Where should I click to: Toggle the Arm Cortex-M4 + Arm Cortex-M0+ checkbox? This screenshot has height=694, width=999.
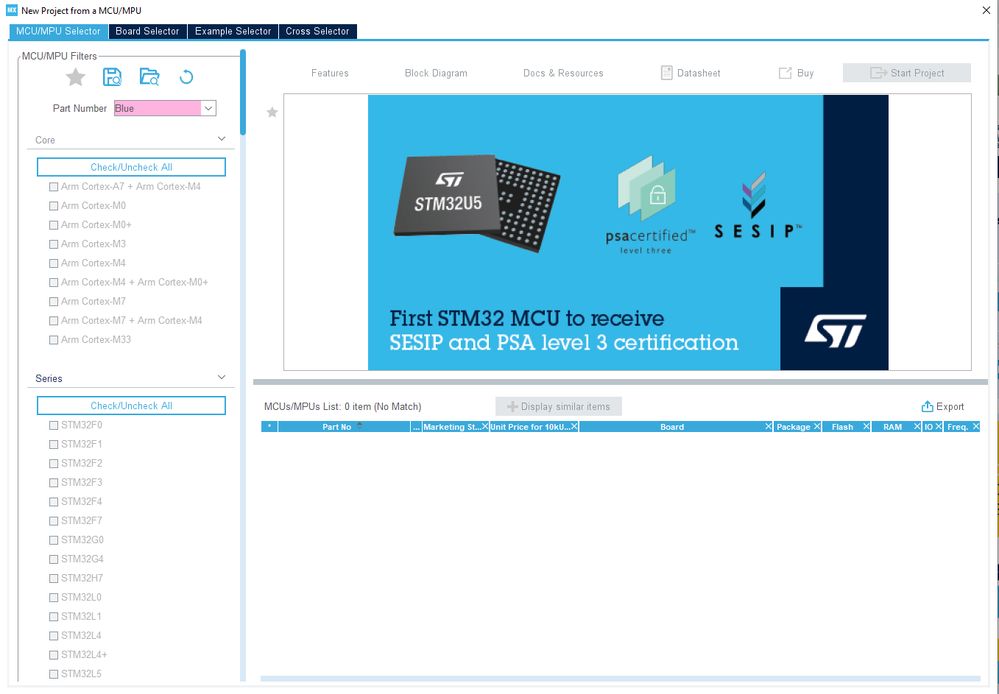click(54, 282)
